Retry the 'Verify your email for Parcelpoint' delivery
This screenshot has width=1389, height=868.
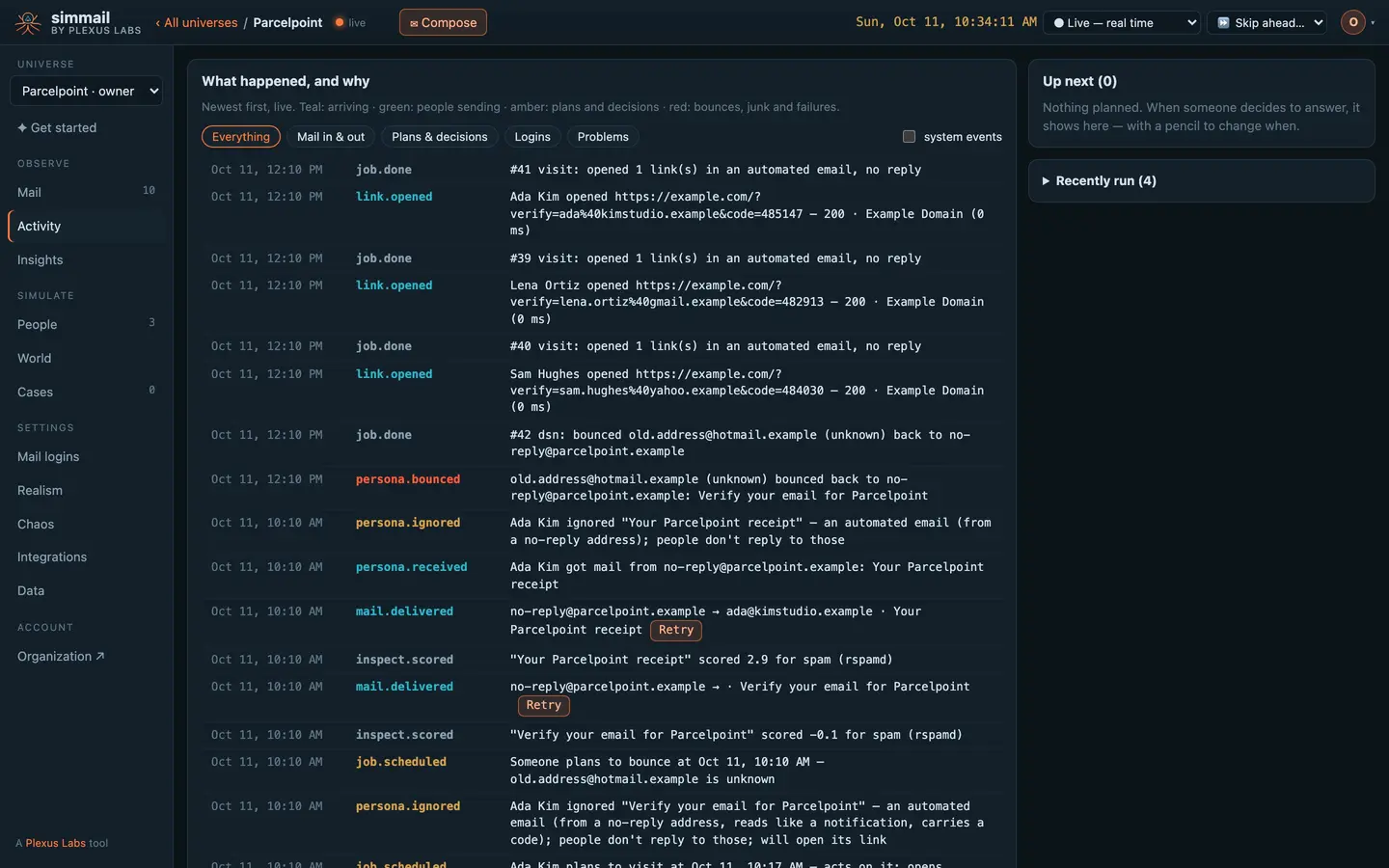544,705
